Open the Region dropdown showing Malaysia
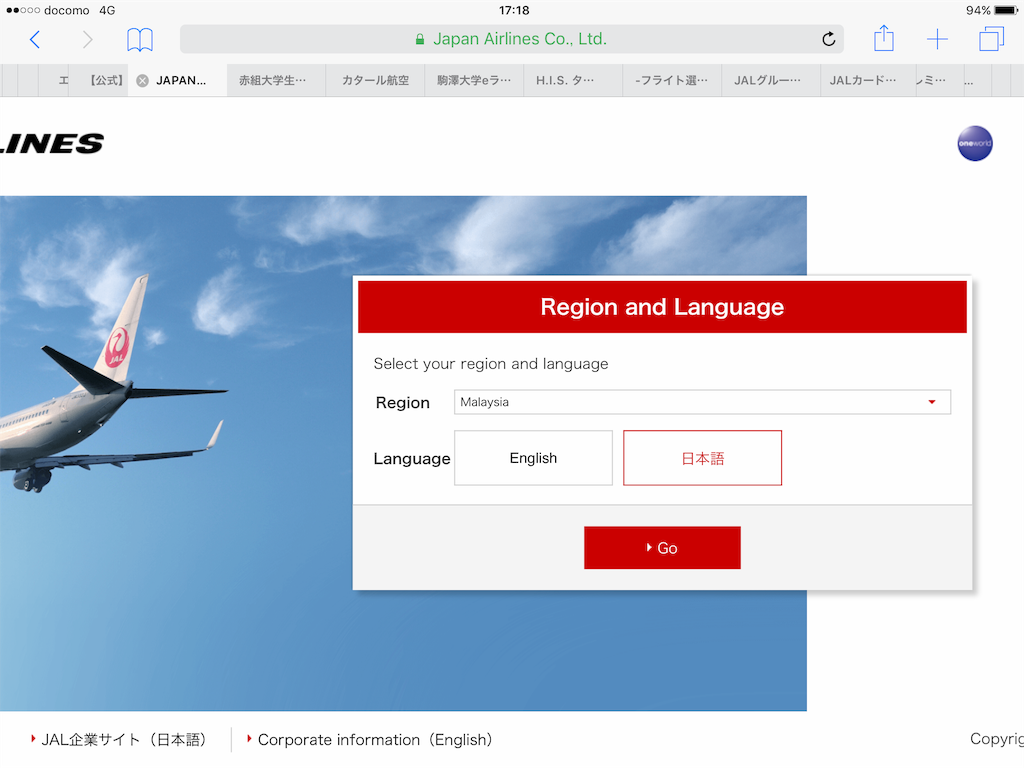Screen dimensions: 1024x768 point(702,402)
